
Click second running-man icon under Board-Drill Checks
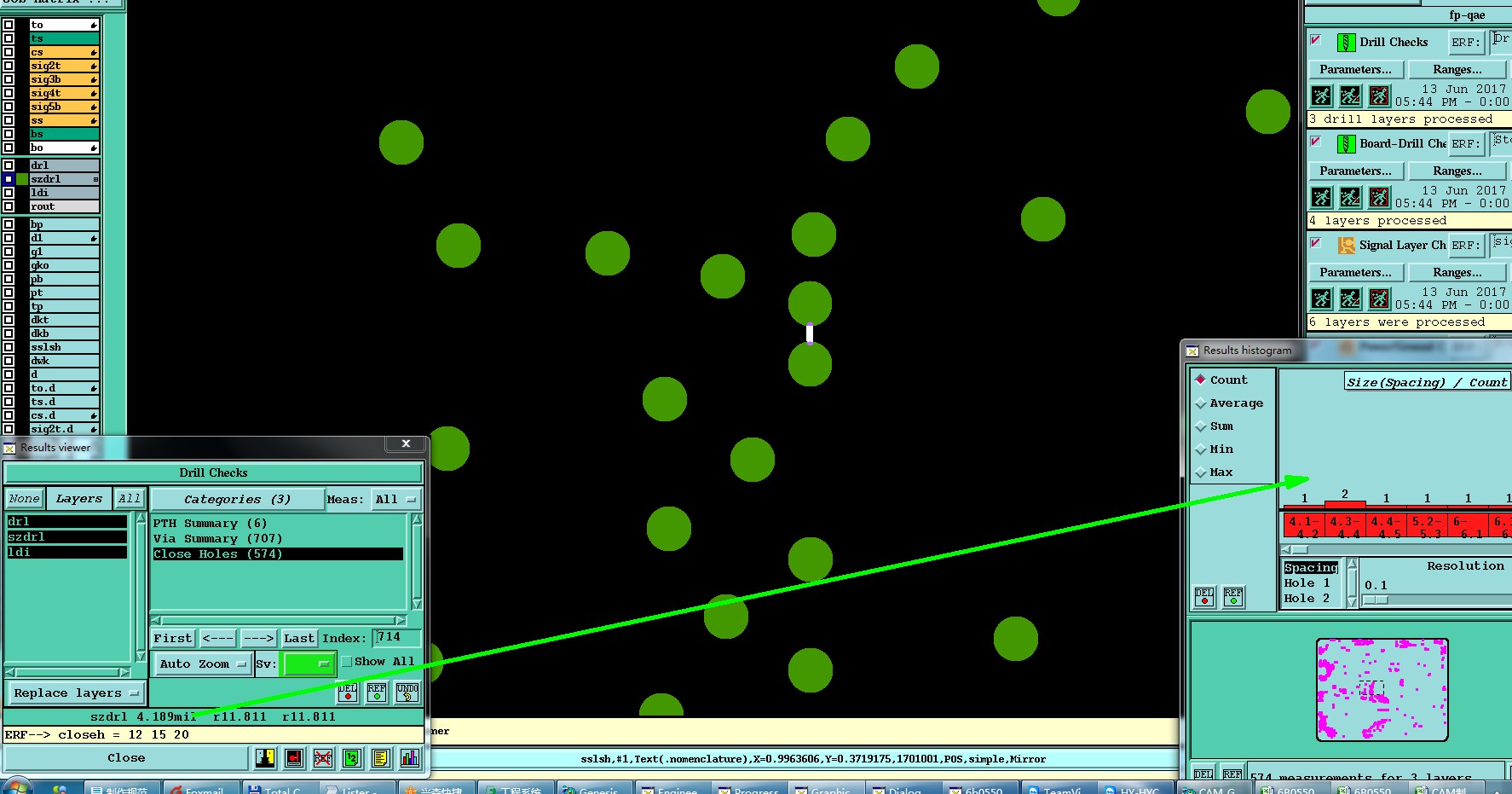coord(1350,197)
